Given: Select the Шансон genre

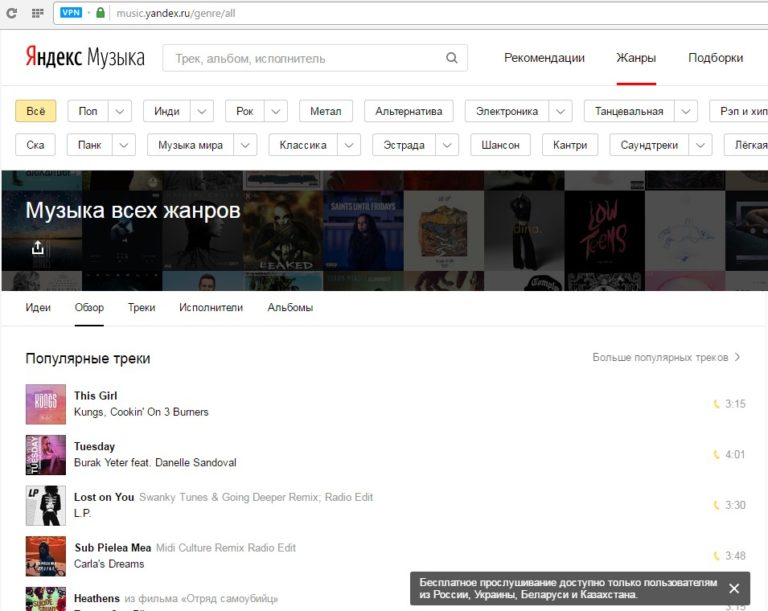Looking at the screenshot, I should (501, 145).
